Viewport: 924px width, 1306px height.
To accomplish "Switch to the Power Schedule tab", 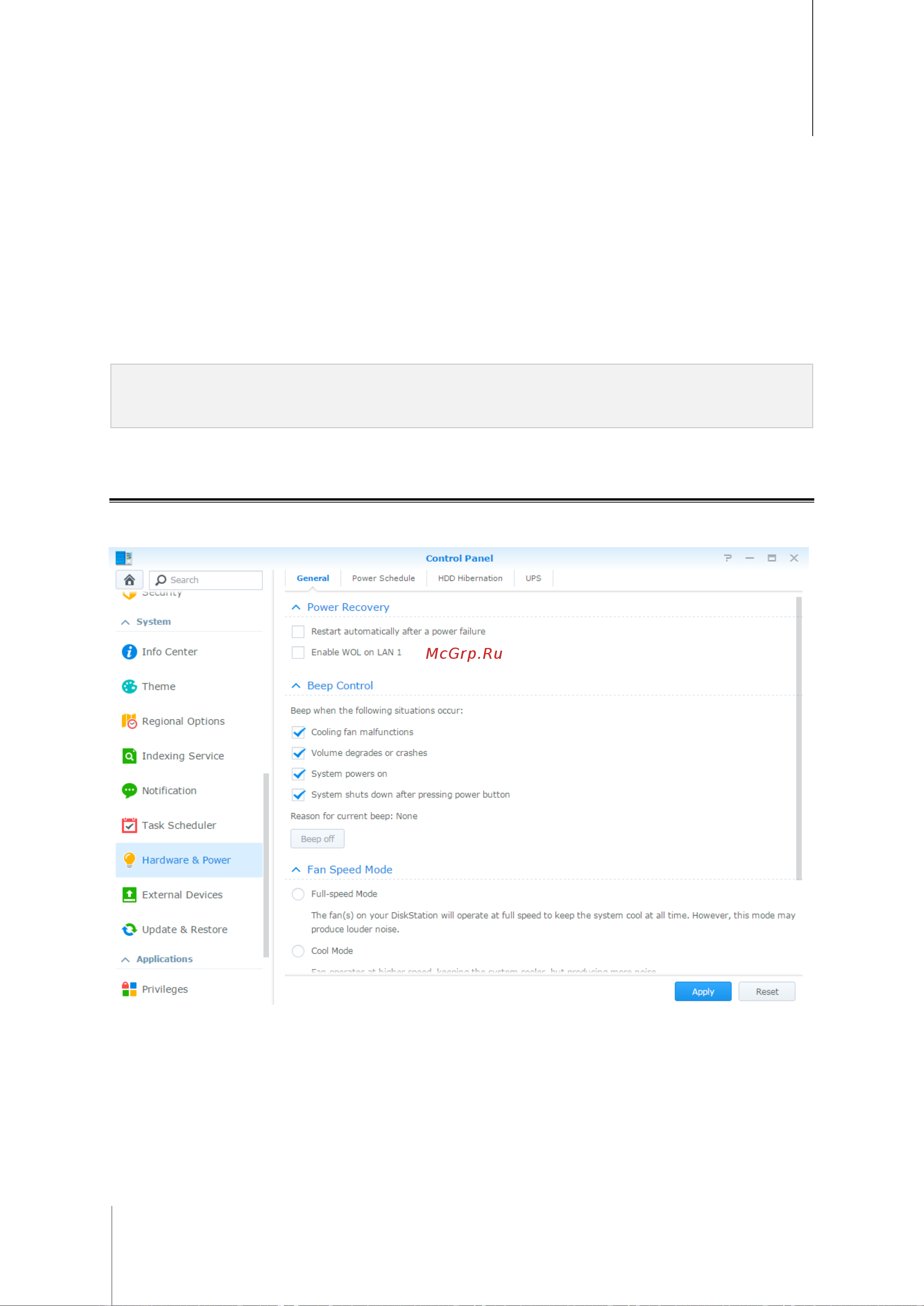I will pyautogui.click(x=383, y=578).
